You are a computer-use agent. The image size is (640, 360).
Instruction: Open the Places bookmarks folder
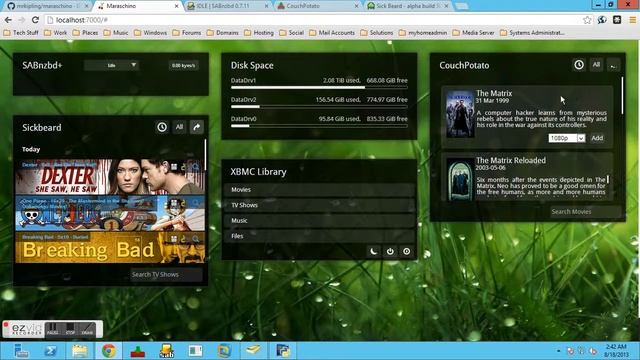(85, 33)
